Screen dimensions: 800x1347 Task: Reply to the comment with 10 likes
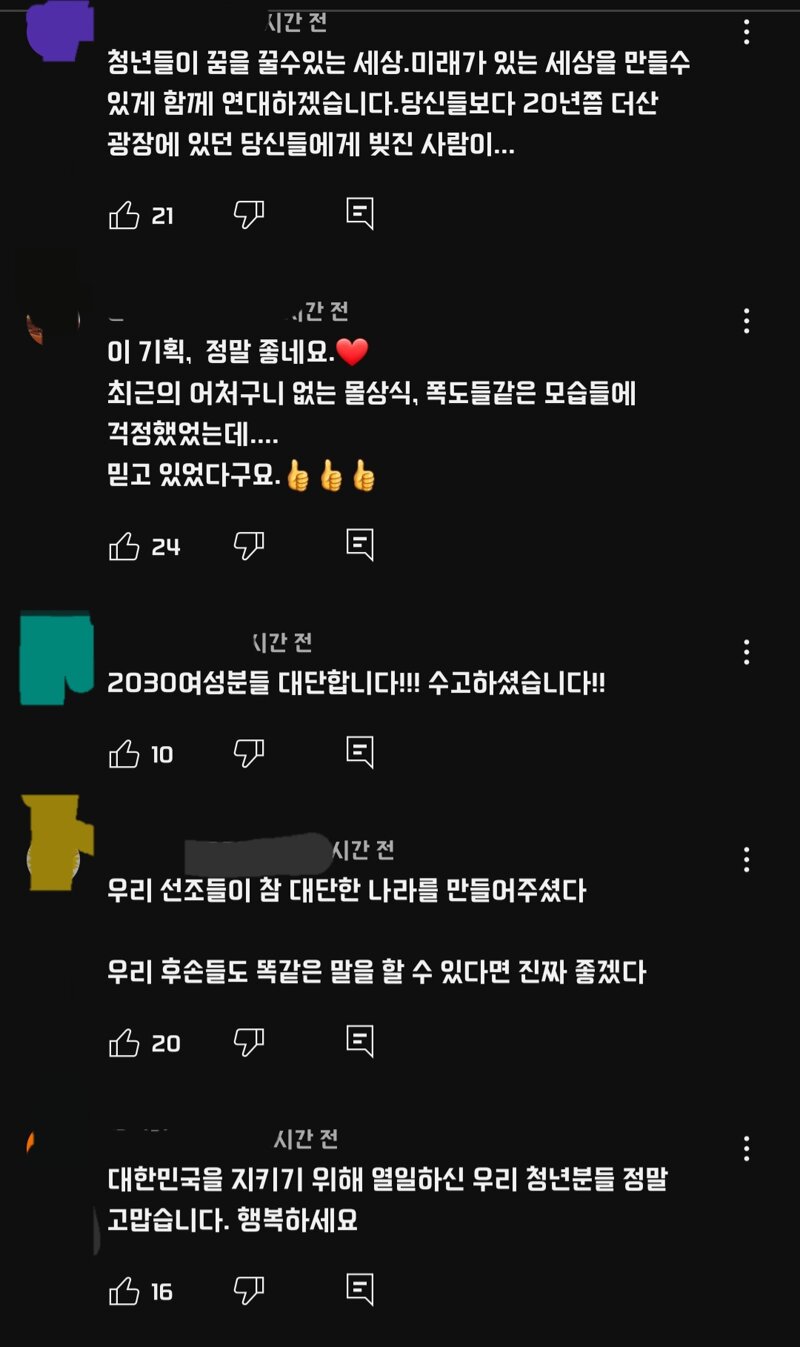[x=360, y=752]
